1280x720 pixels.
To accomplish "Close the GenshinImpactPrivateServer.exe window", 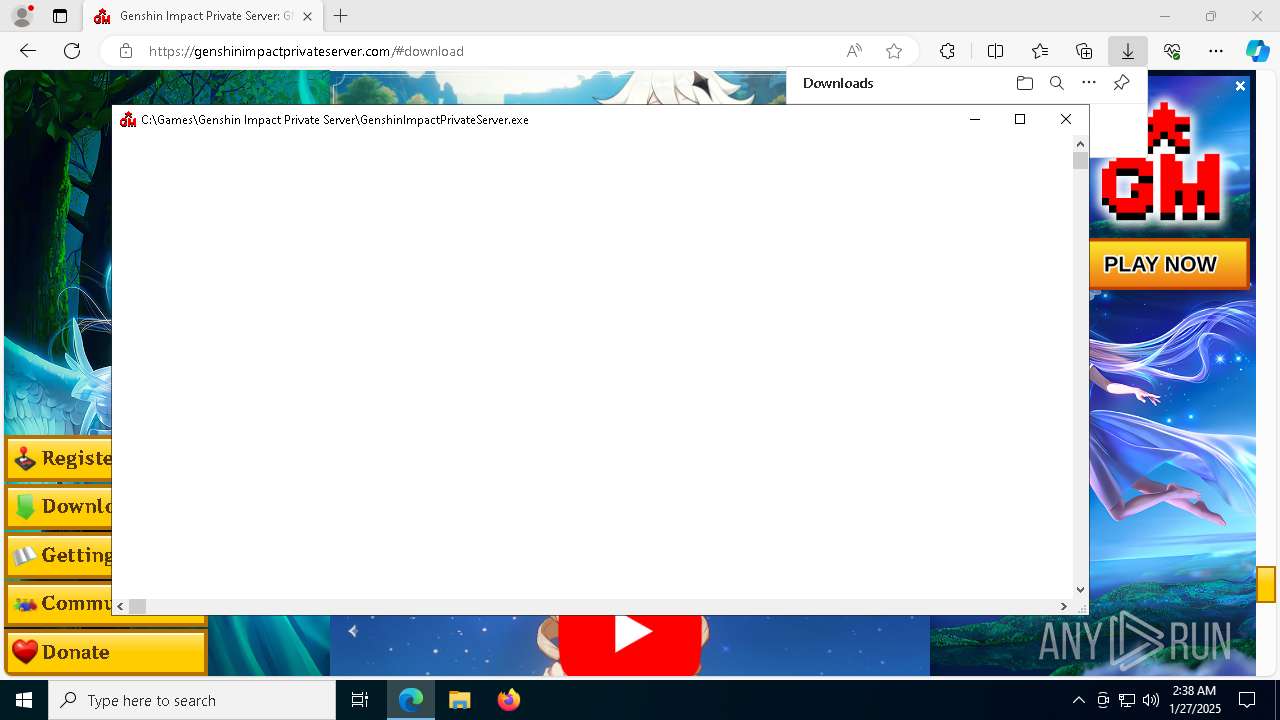I will (1065, 119).
